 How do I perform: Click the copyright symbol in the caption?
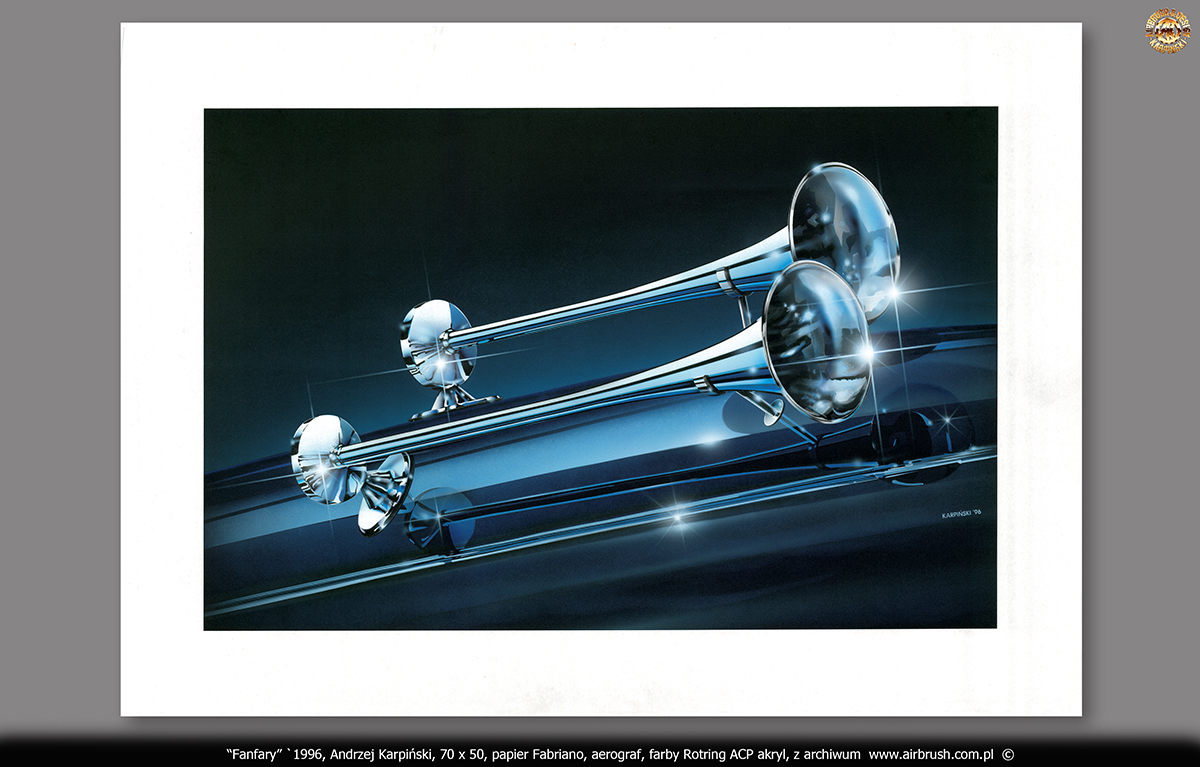(x=1008, y=755)
